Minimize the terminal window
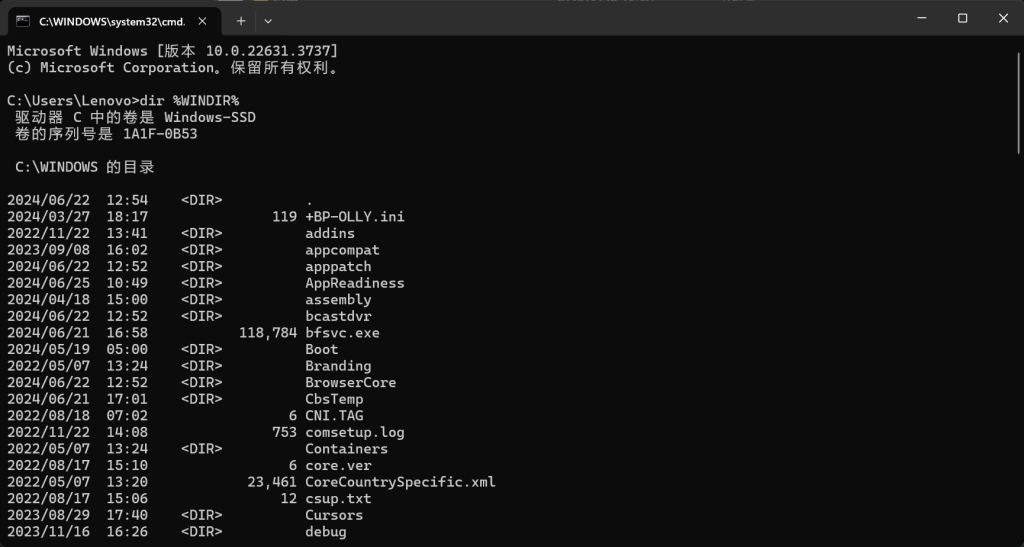1024x547 pixels. [918, 18]
